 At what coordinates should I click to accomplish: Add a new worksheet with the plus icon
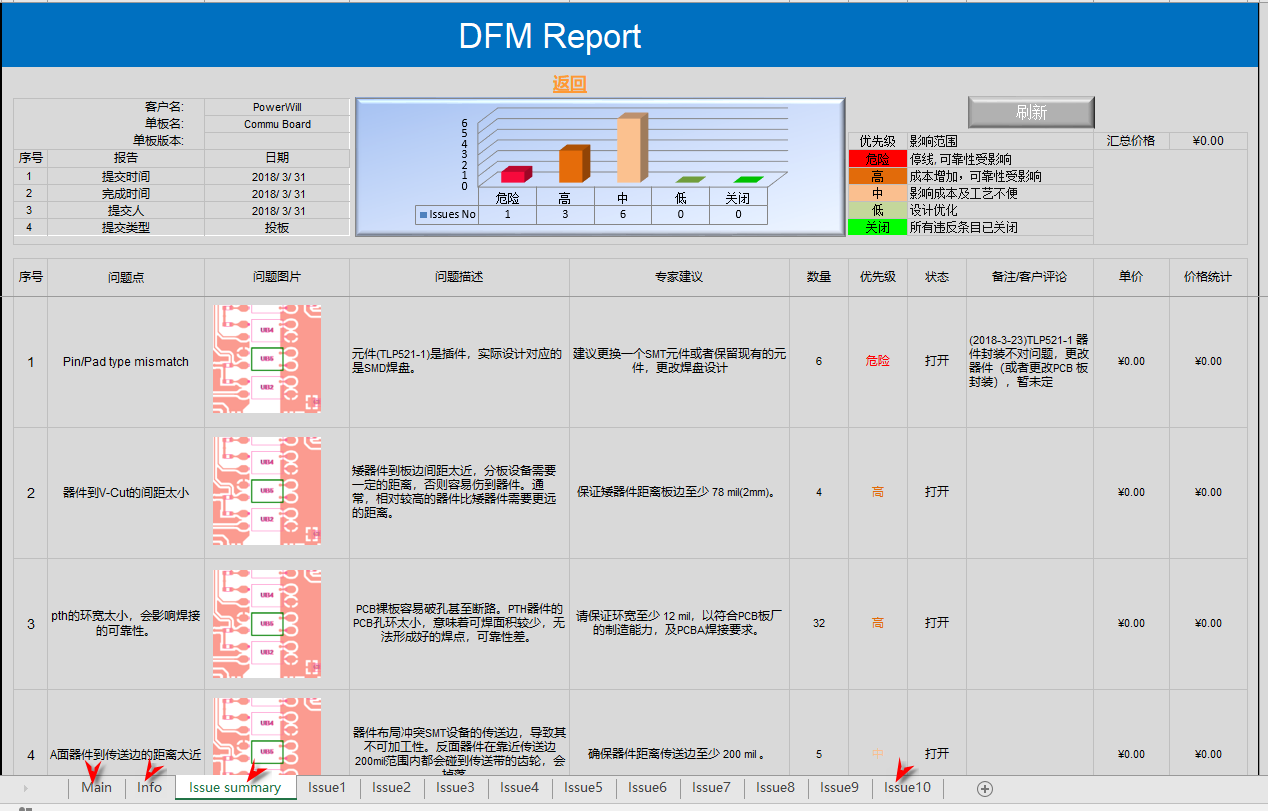coord(987,788)
